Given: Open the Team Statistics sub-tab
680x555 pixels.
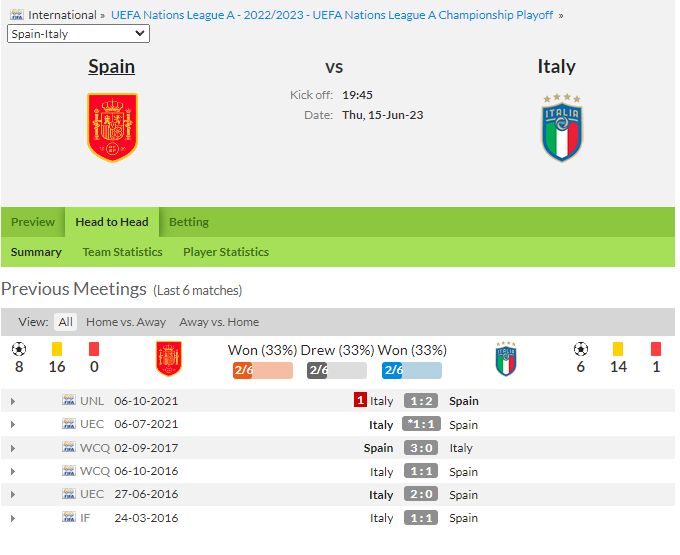Looking at the screenshot, I should click(122, 252).
